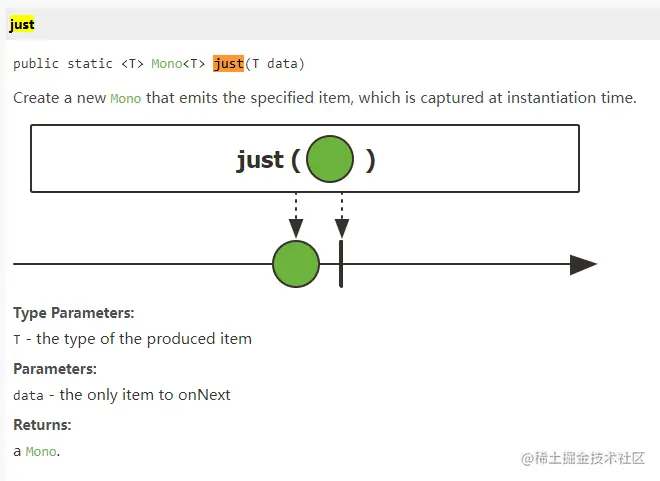Click the bold just text in diagram

260,160
